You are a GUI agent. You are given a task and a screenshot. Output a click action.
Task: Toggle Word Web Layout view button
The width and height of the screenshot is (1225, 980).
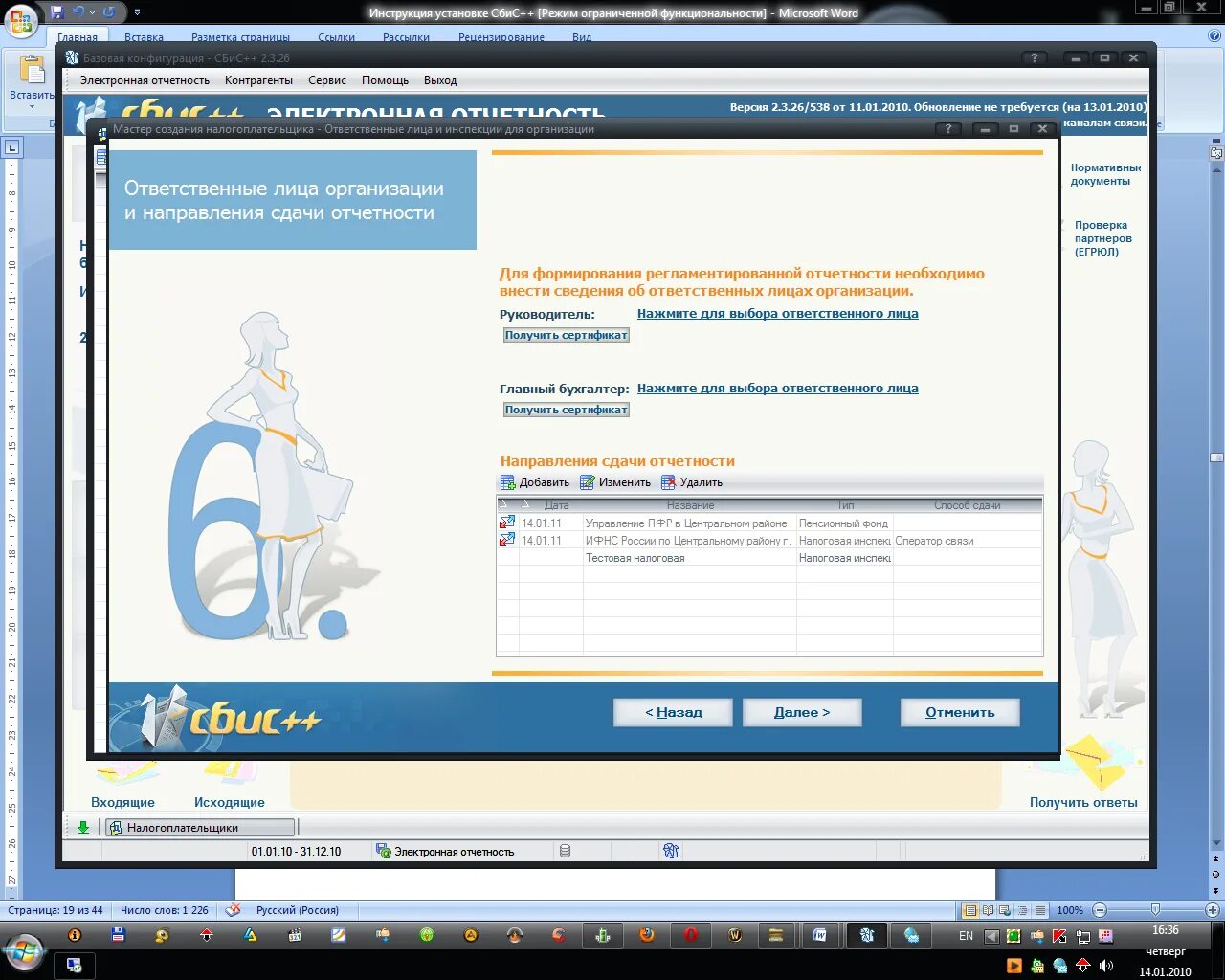pos(1005,910)
